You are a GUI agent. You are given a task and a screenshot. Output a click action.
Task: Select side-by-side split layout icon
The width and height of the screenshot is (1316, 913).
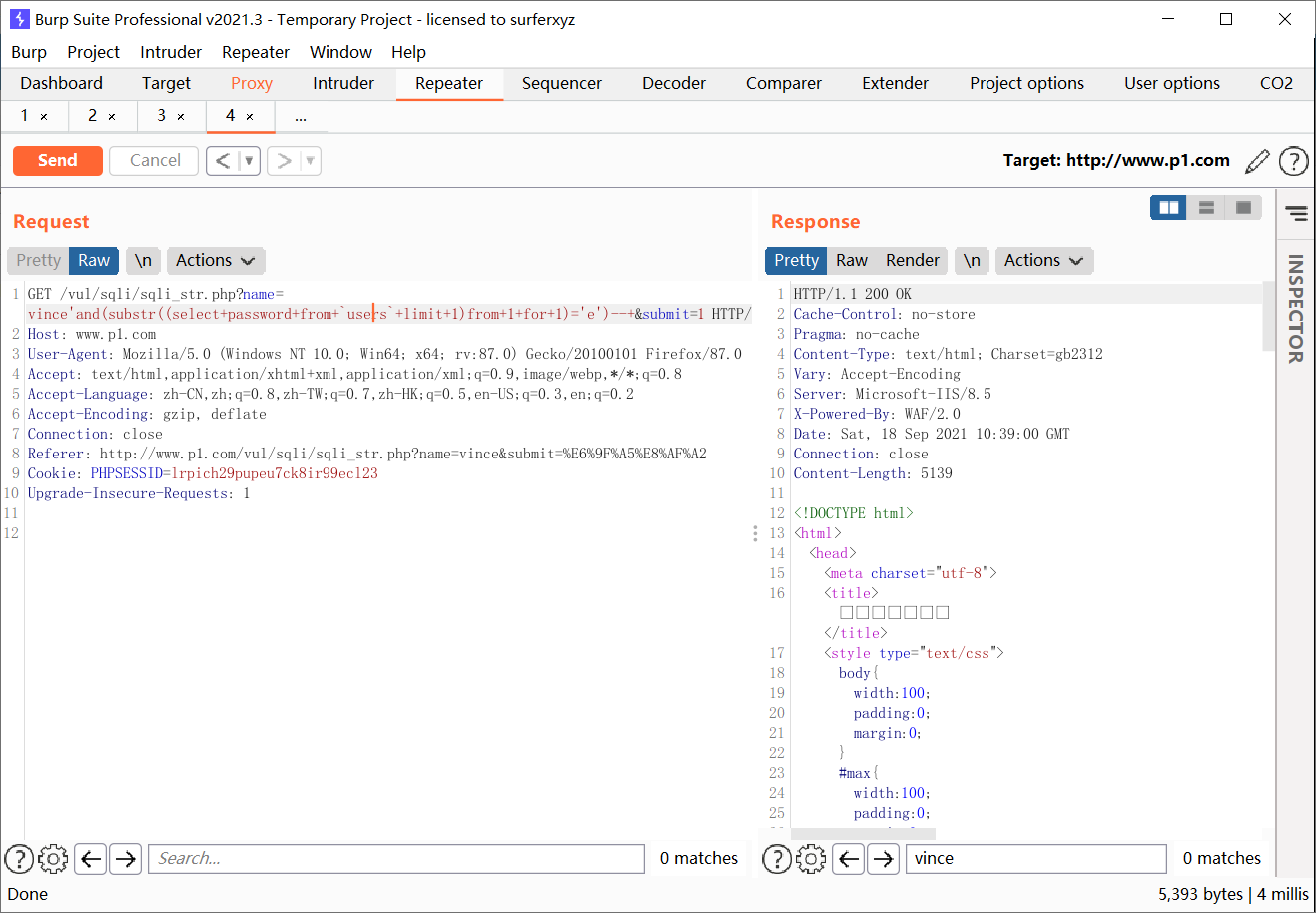tap(1168, 207)
